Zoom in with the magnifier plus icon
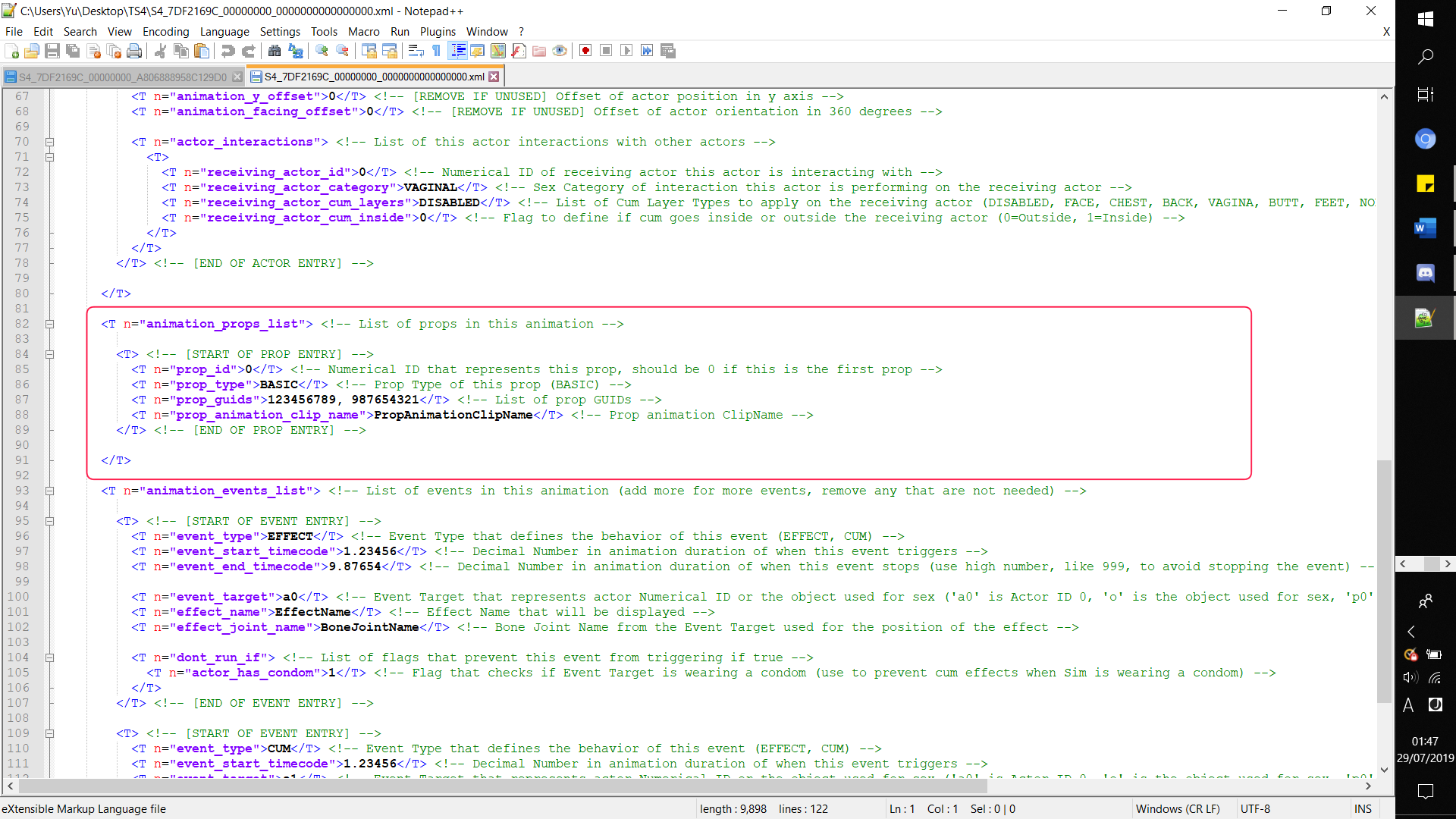The width and height of the screenshot is (1456, 819). coord(322,51)
